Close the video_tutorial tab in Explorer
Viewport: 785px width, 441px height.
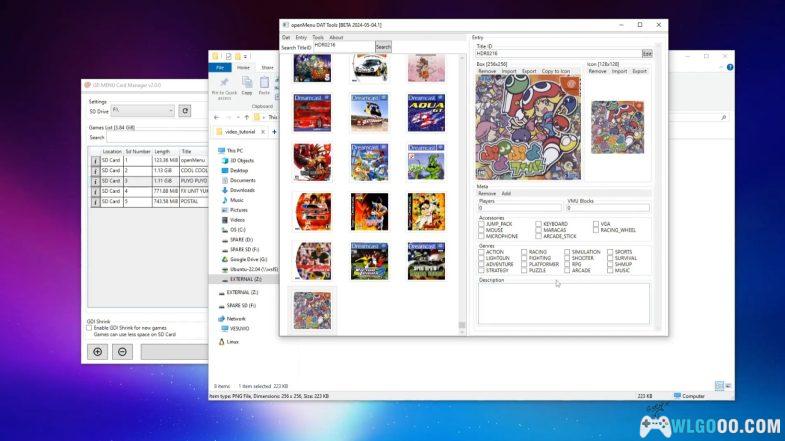[x=263, y=132]
